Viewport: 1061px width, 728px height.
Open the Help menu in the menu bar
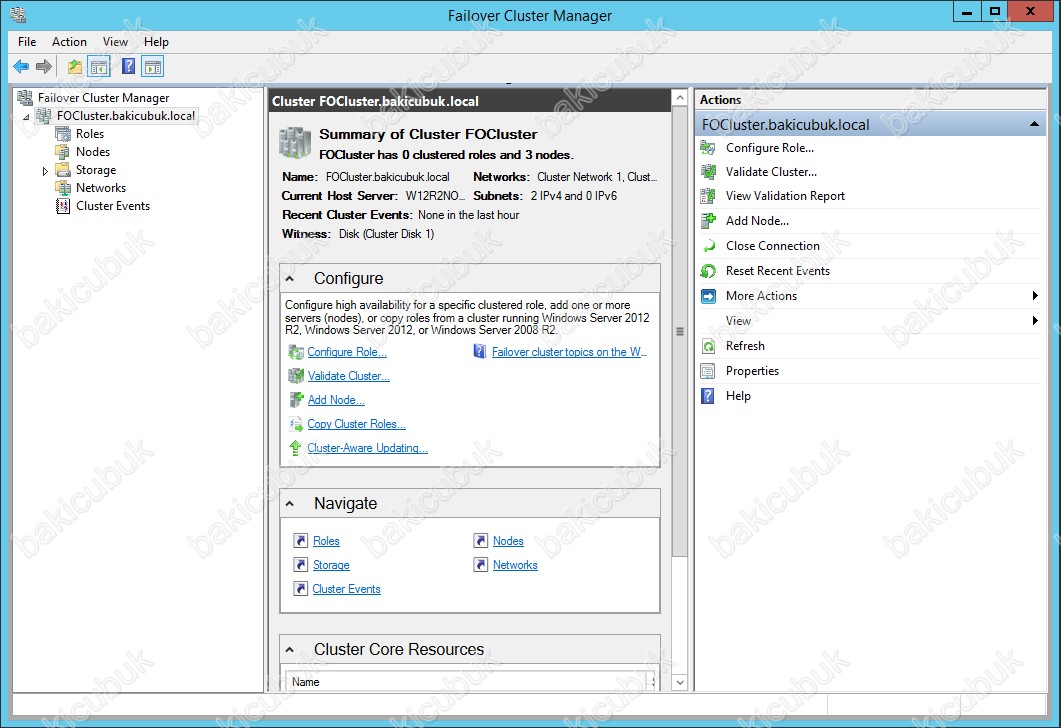(156, 42)
